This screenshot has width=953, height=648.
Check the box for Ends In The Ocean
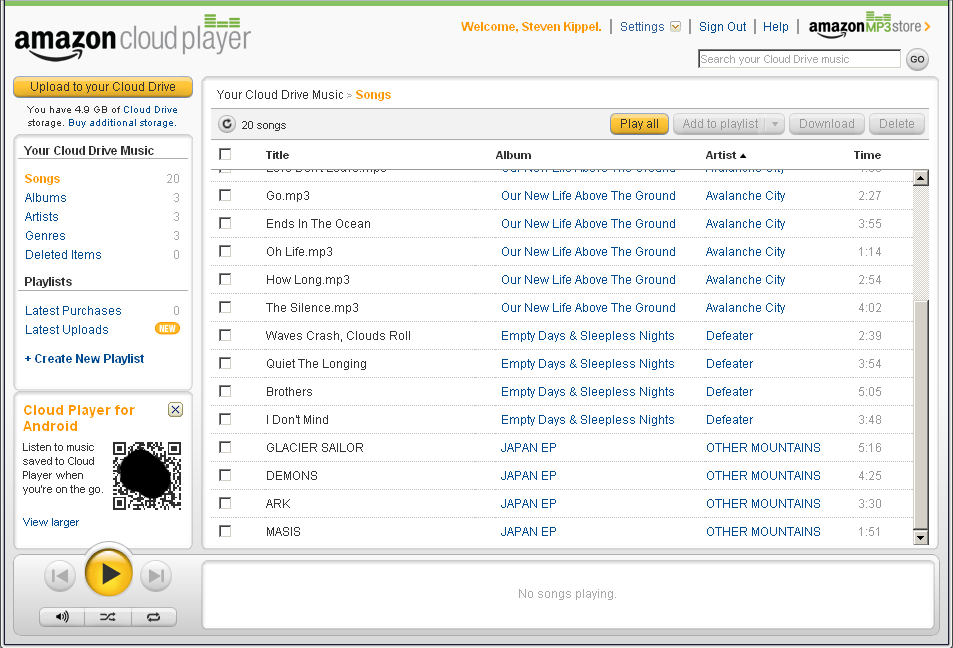pos(225,223)
